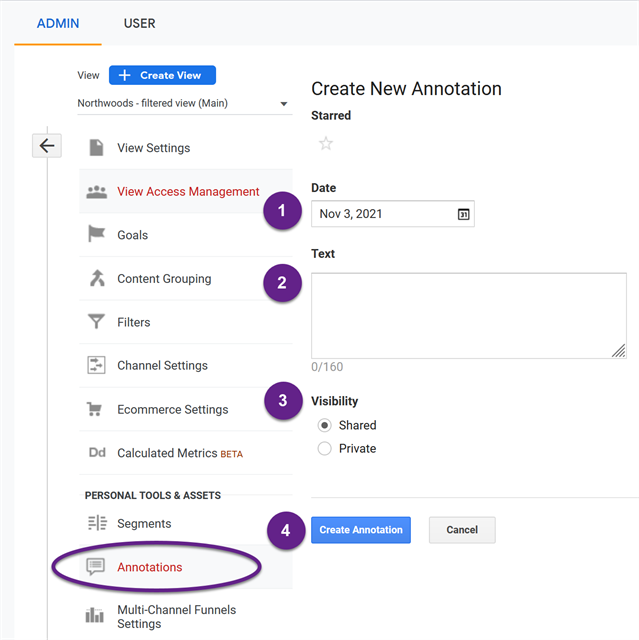Star the new annotation
This screenshot has height=640, width=639.
click(326, 144)
